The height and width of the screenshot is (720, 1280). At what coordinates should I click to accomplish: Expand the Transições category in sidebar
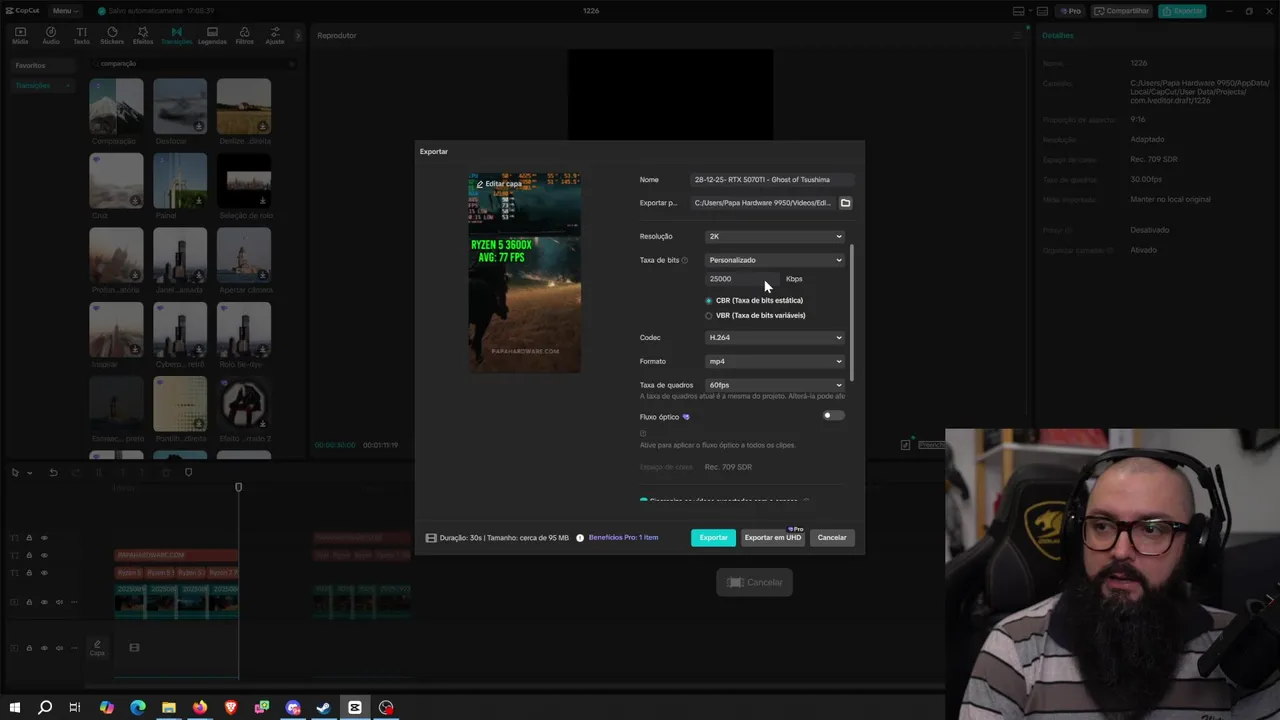tap(42, 86)
